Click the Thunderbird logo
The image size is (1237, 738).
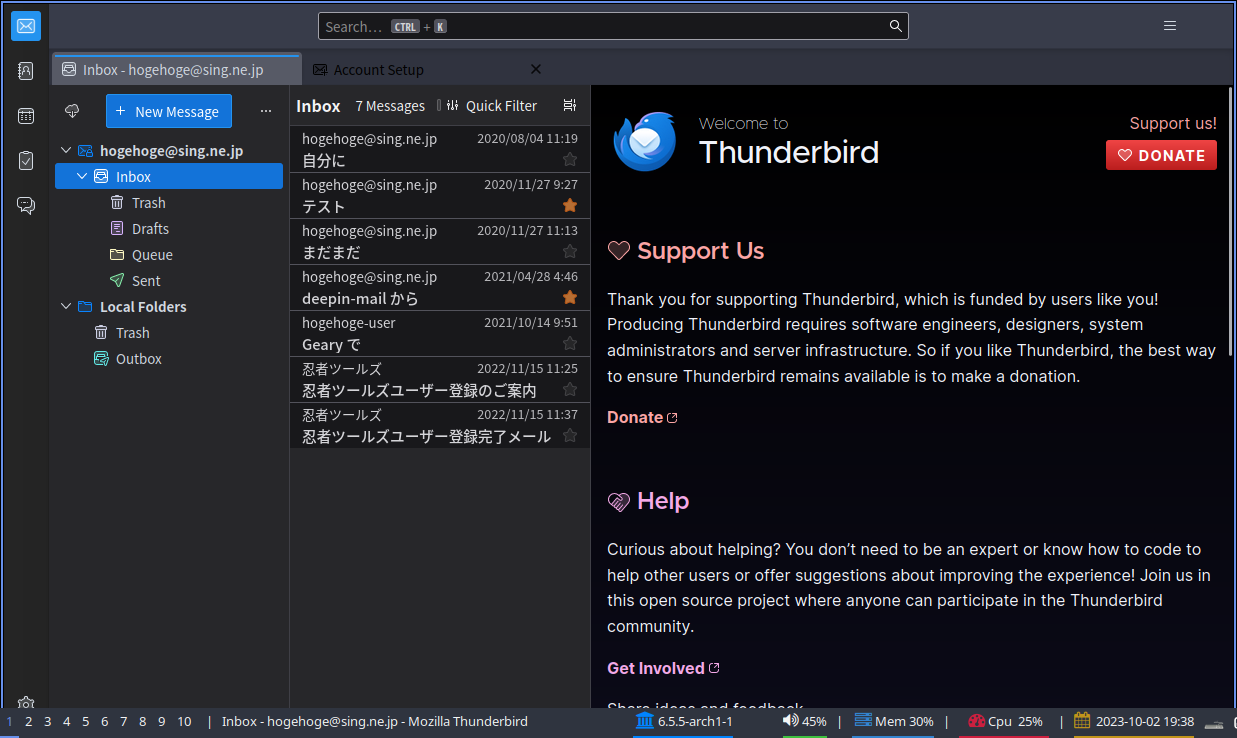coord(644,142)
